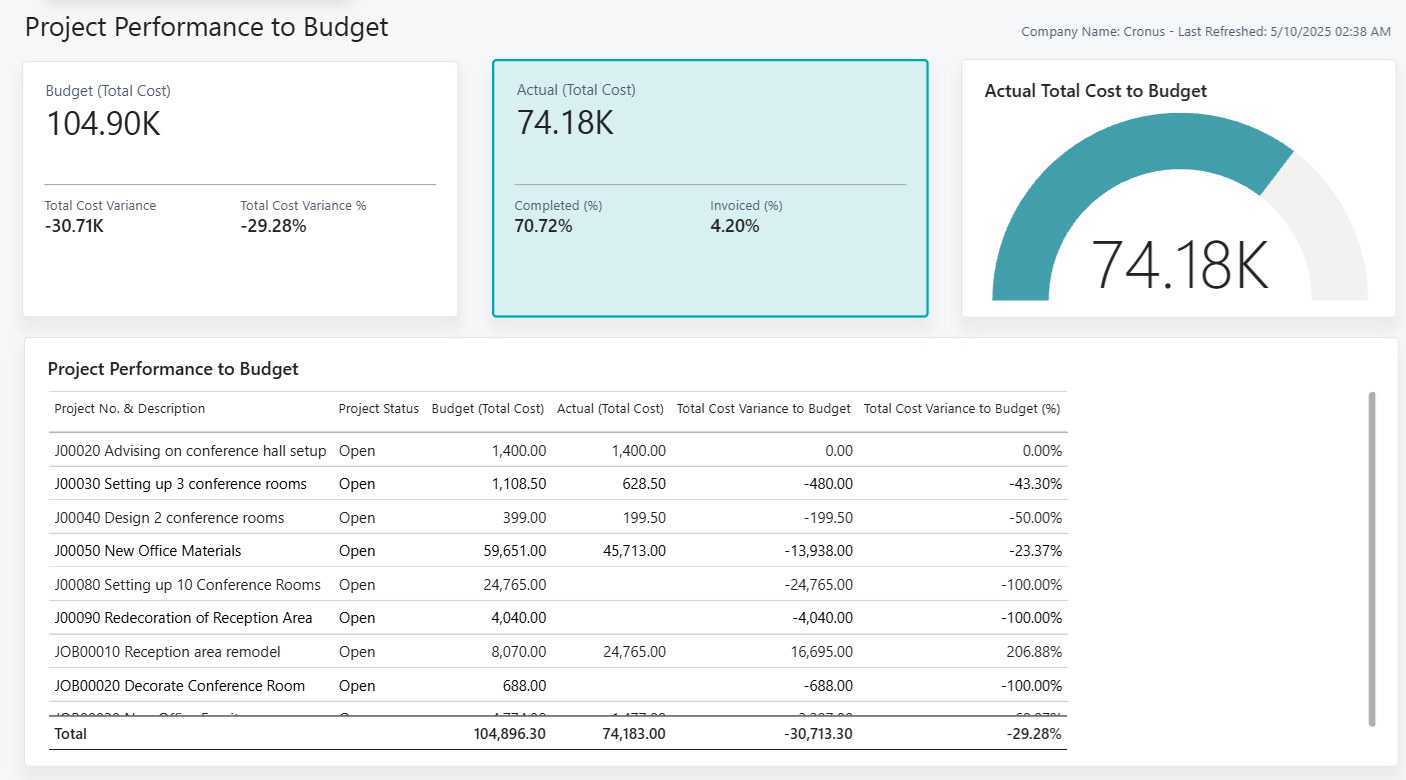The image size is (1406, 780).
Task: Click Total Cost Variance to Budget (%) header
Action: coord(962,409)
